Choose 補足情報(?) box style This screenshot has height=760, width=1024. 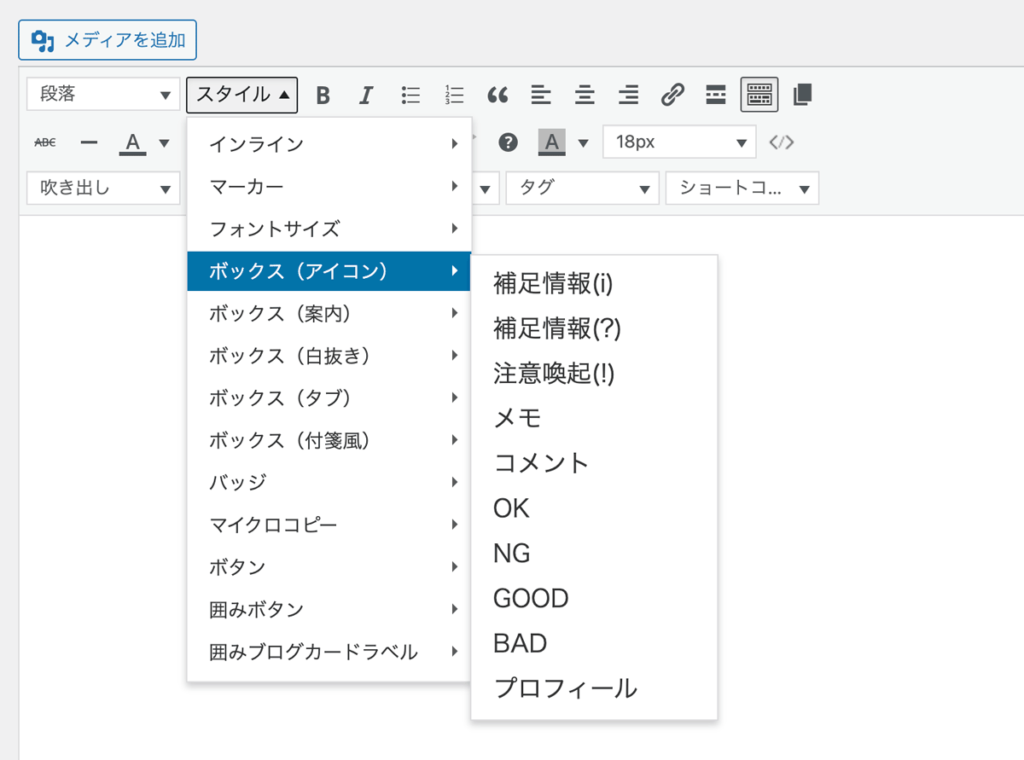click(x=594, y=328)
